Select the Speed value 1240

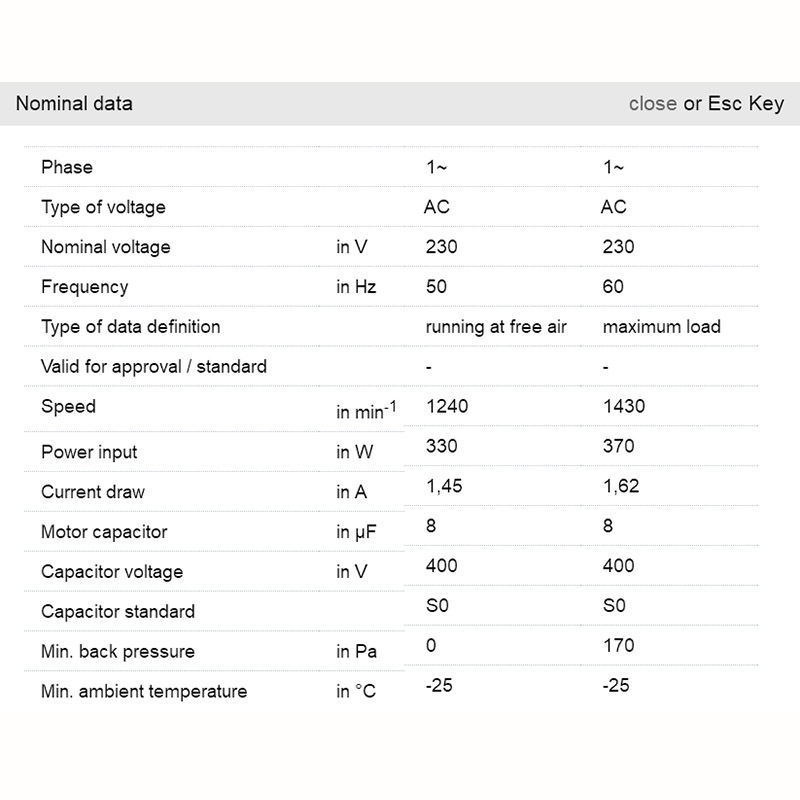click(447, 407)
